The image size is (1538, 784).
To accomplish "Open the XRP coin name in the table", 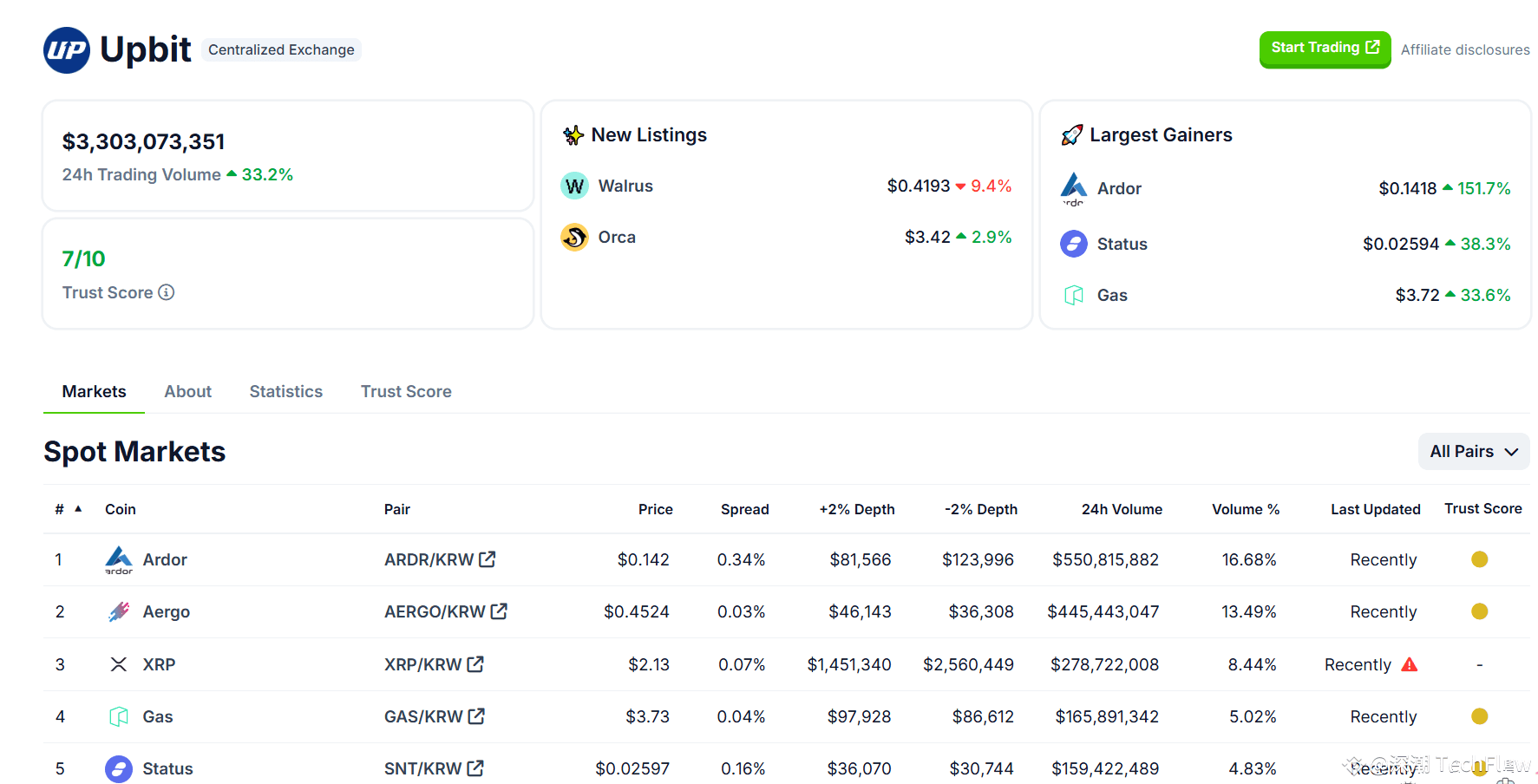I will point(159,664).
